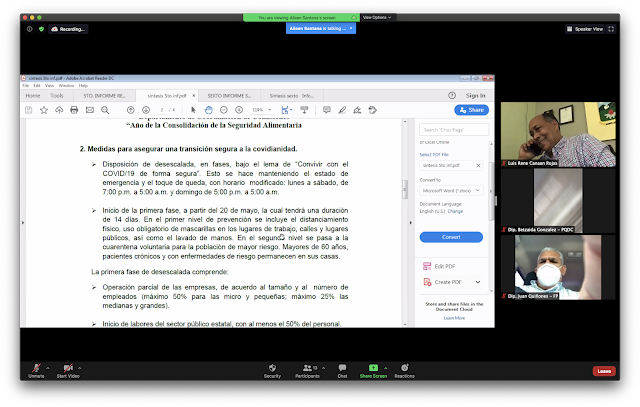Click the Edit PDF tool icon

427,266
